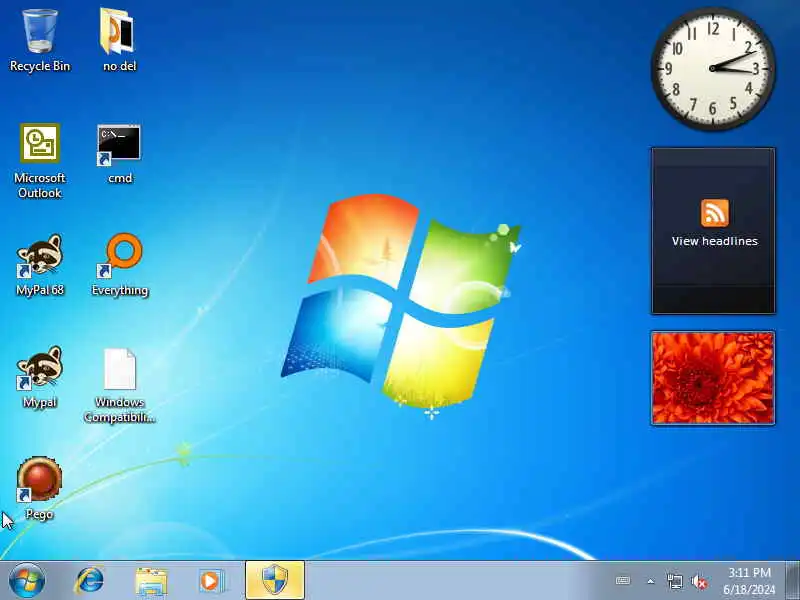Screen dimensions: 800x600
Task: Click the flower slideshow gadget image
Action: pos(713,378)
